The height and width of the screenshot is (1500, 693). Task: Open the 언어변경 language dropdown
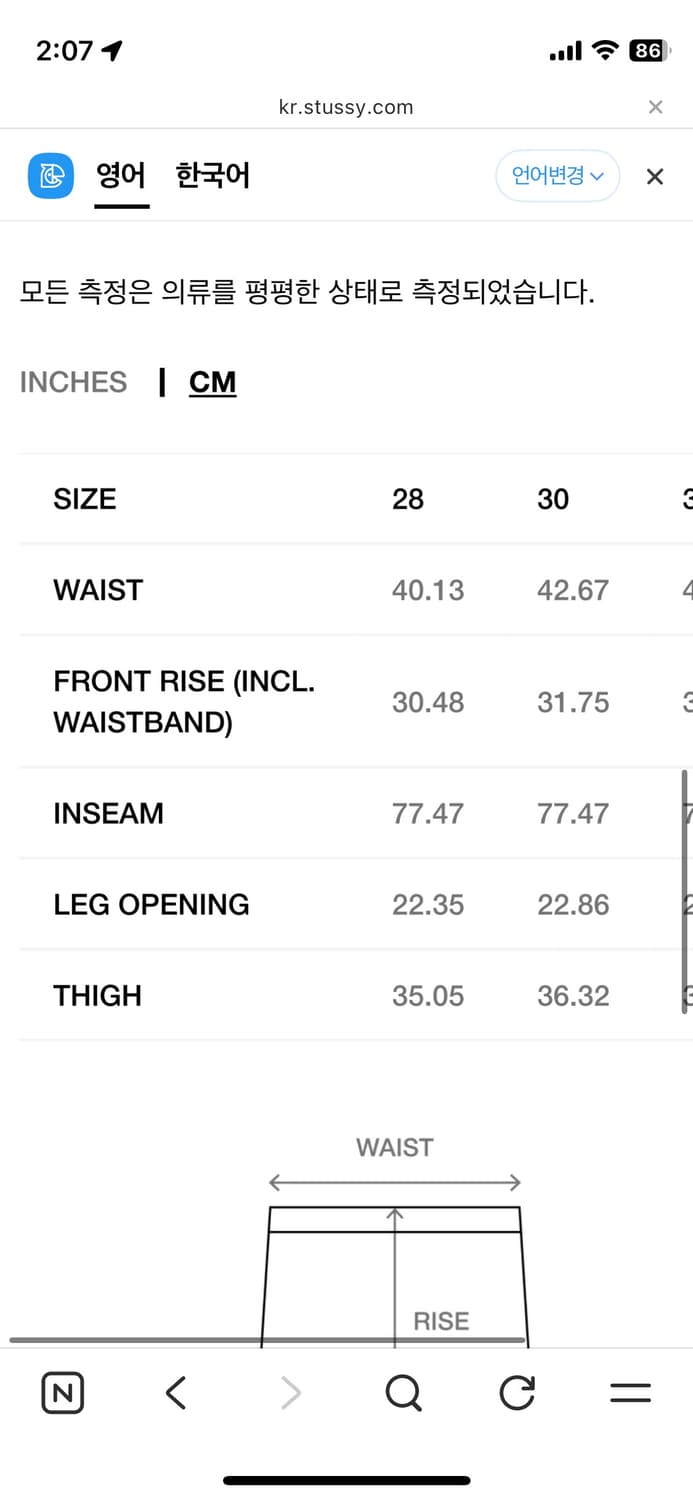point(557,176)
